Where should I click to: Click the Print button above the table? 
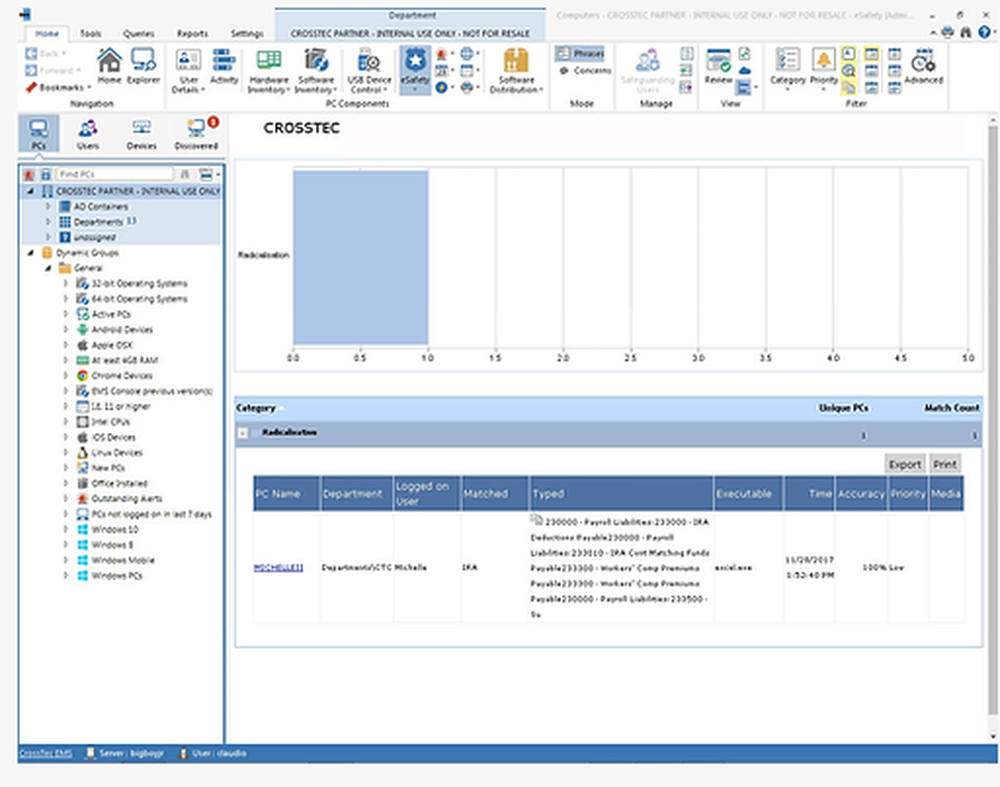pyautogui.click(x=945, y=464)
